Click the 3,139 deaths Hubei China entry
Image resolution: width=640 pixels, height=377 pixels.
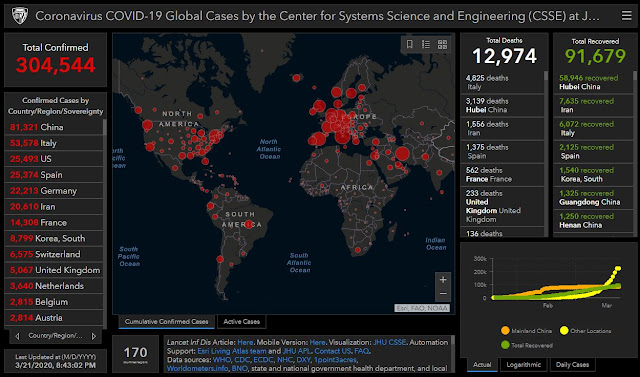[x=502, y=105]
